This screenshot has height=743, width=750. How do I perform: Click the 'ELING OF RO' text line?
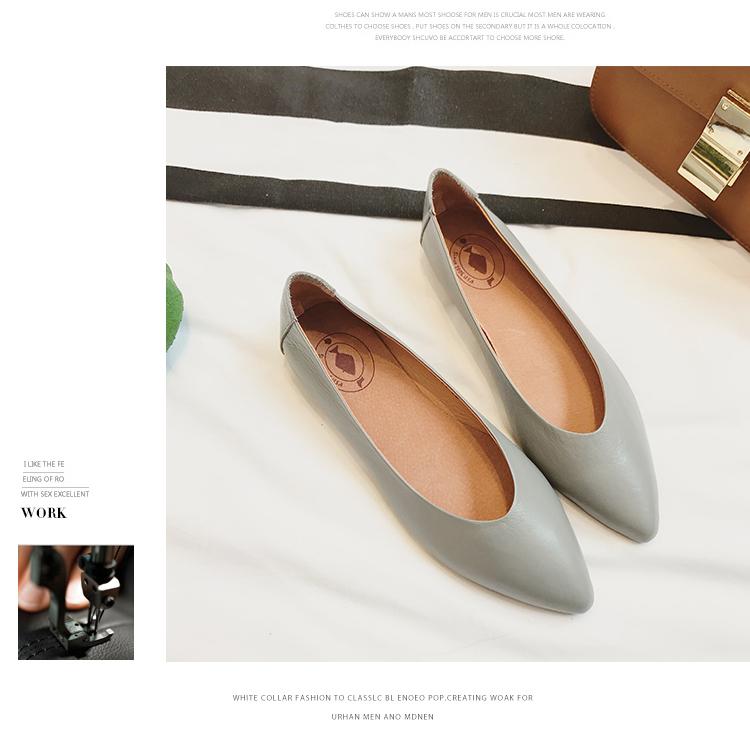coord(43,479)
